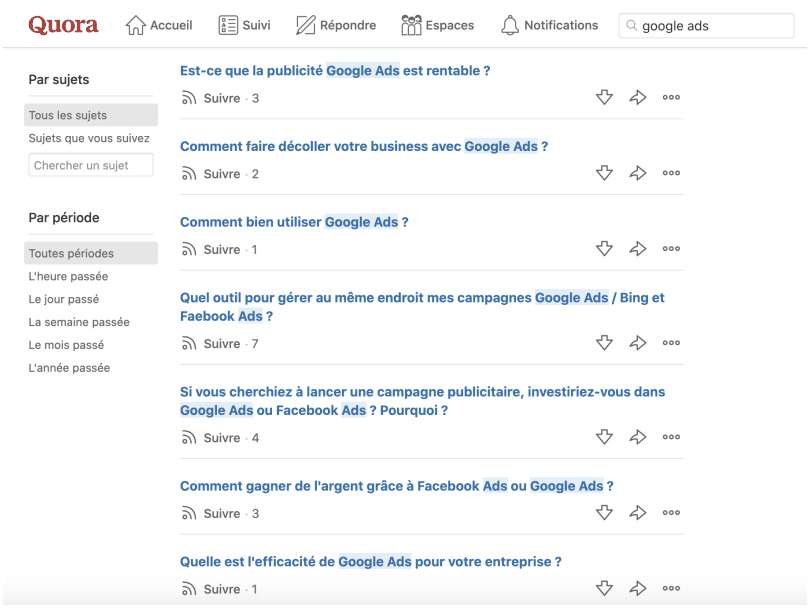Open more options for 'décoller votre business' question
This screenshot has width=812, height=609.
(671, 172)
